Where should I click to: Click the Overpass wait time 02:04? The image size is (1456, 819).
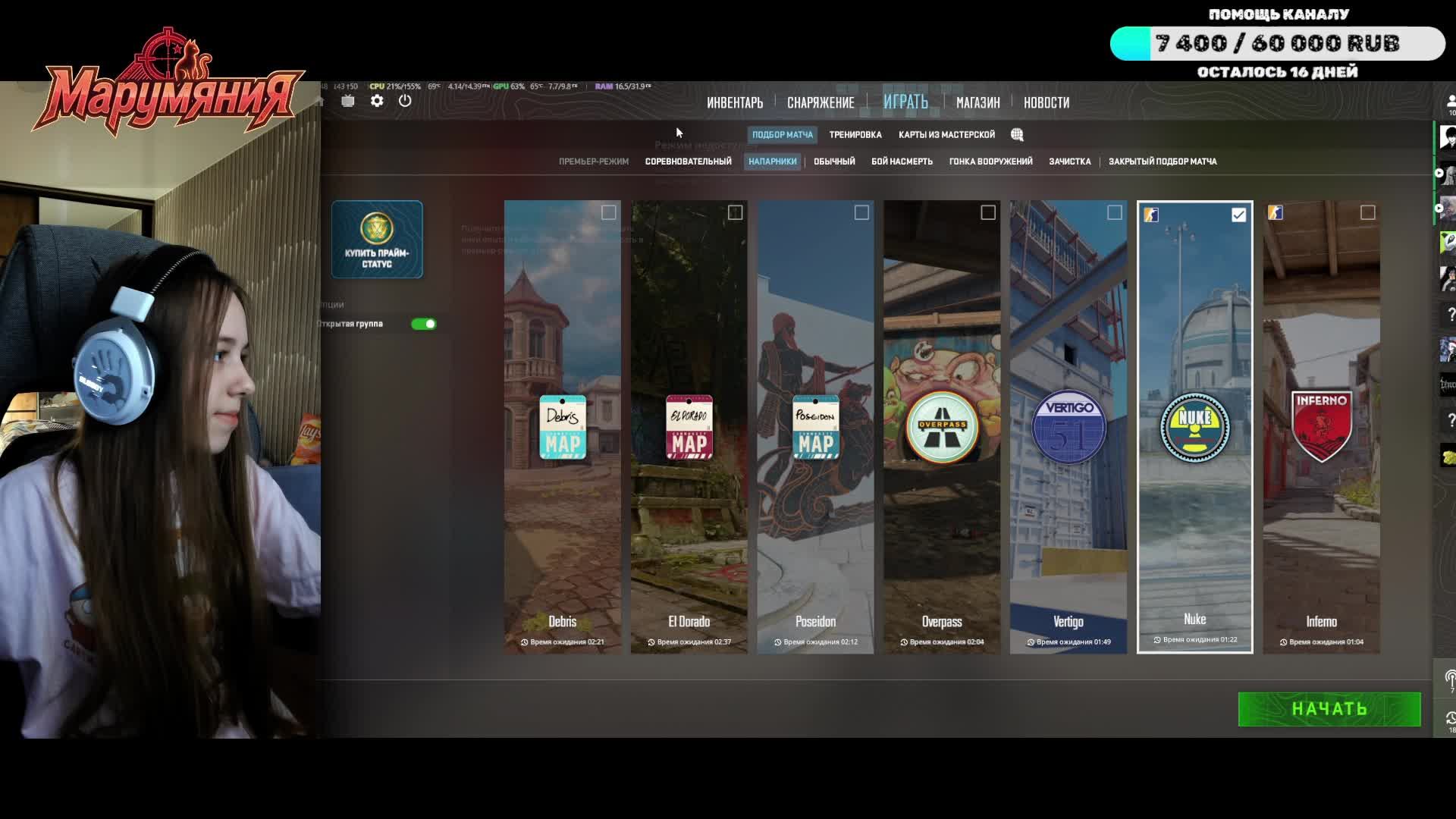(x=942, y=642)
